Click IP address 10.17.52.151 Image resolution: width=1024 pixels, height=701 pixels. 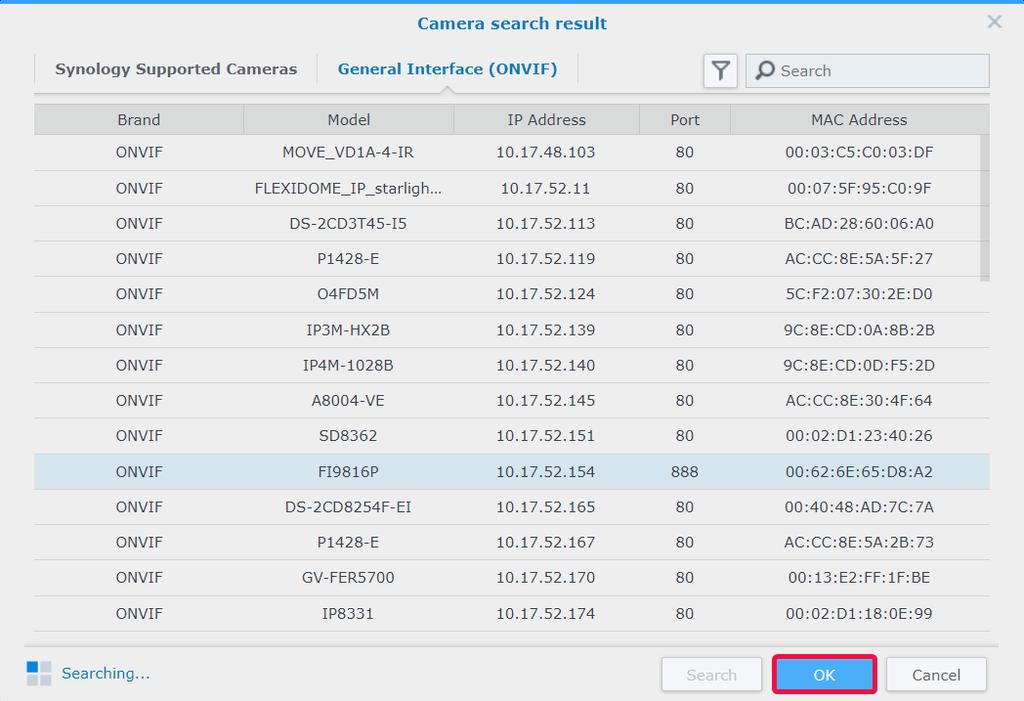[545, 436]
